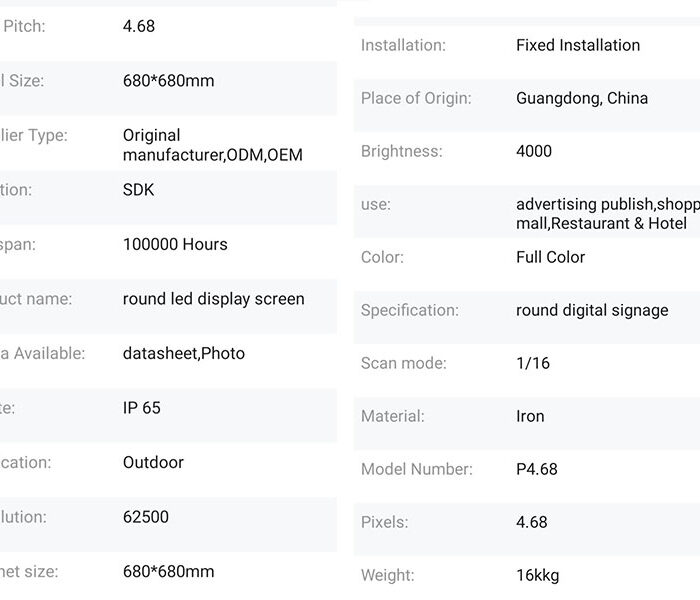Click the 'IP 65' rating value

[141, 408]
